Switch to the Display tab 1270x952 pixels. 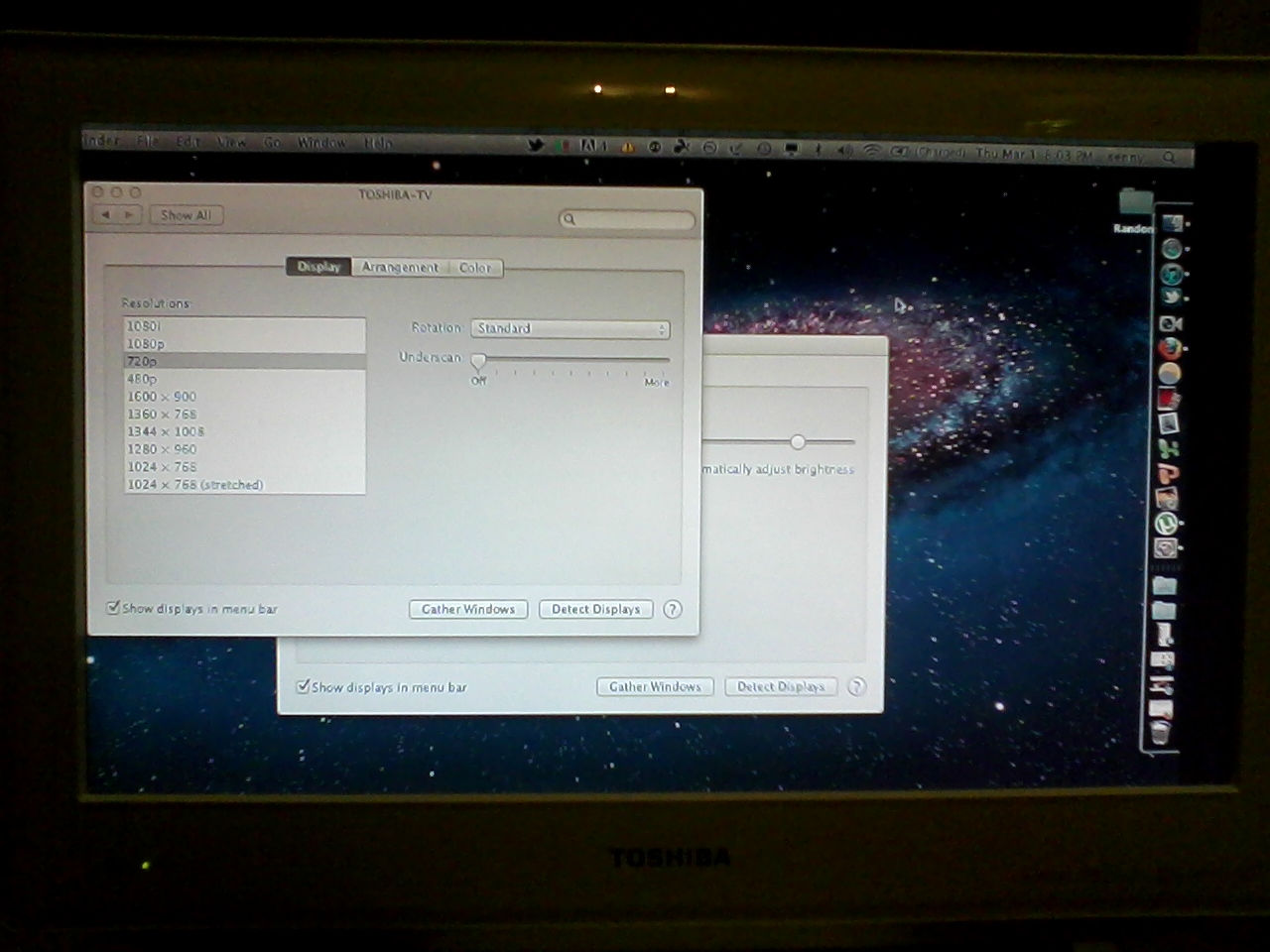pos(318,266)
